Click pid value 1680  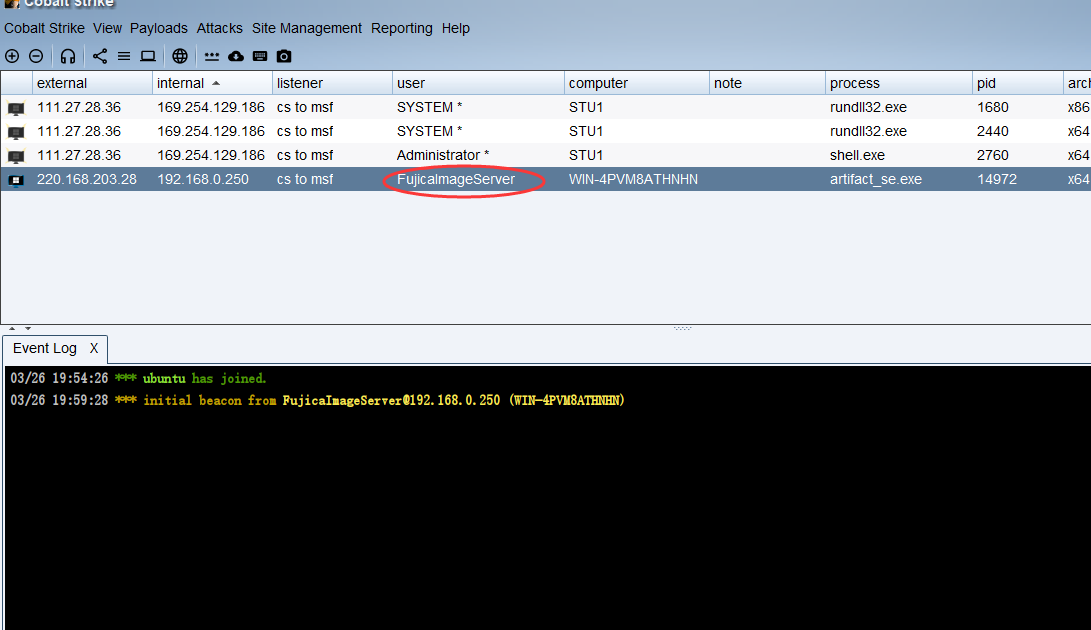point(992,107)
